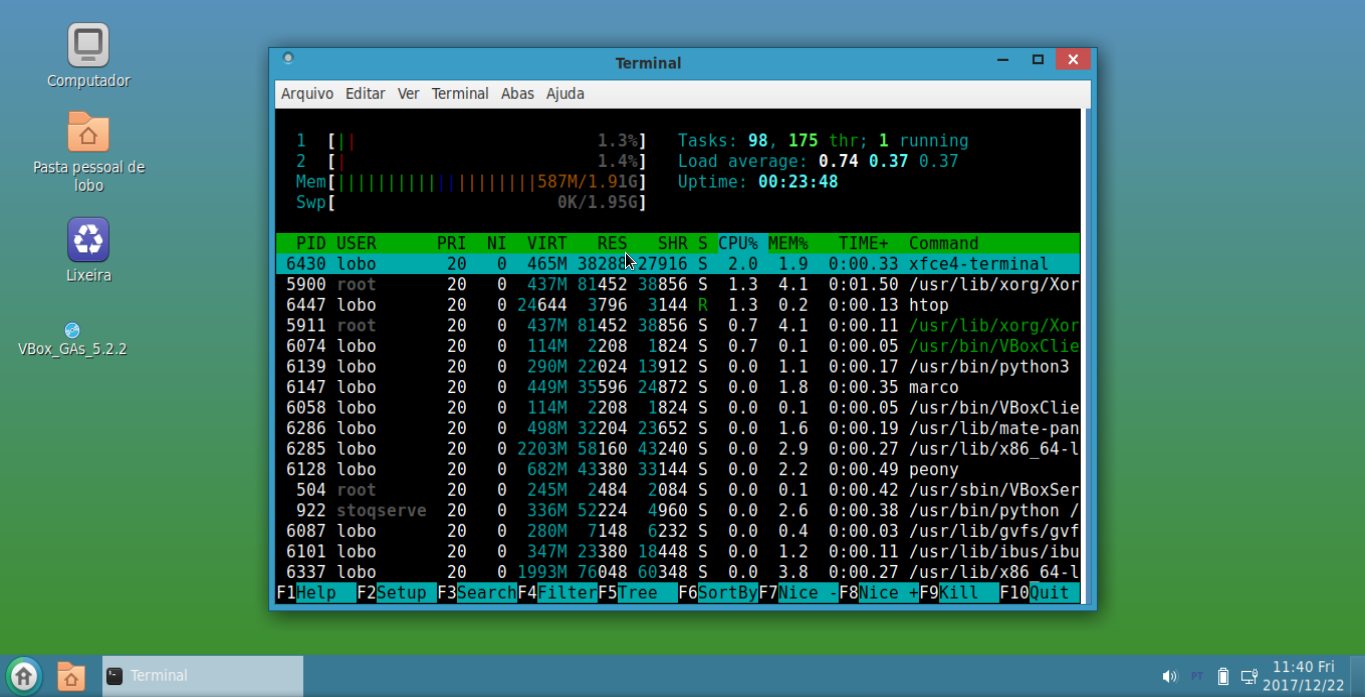Select the xfce4-terminal process row
The image size is (1365, 697).
(600, 263)
